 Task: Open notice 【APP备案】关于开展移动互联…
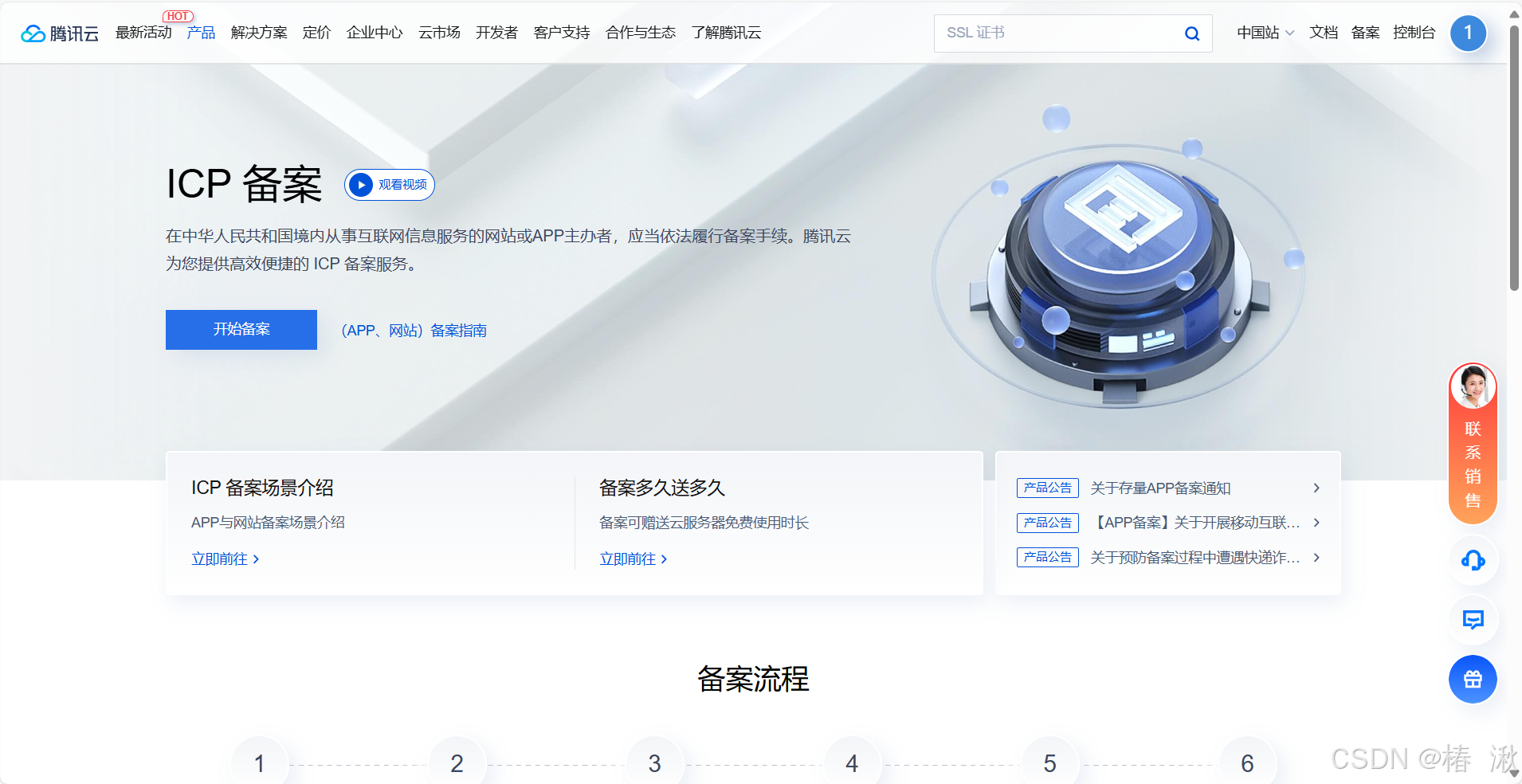1195,523
